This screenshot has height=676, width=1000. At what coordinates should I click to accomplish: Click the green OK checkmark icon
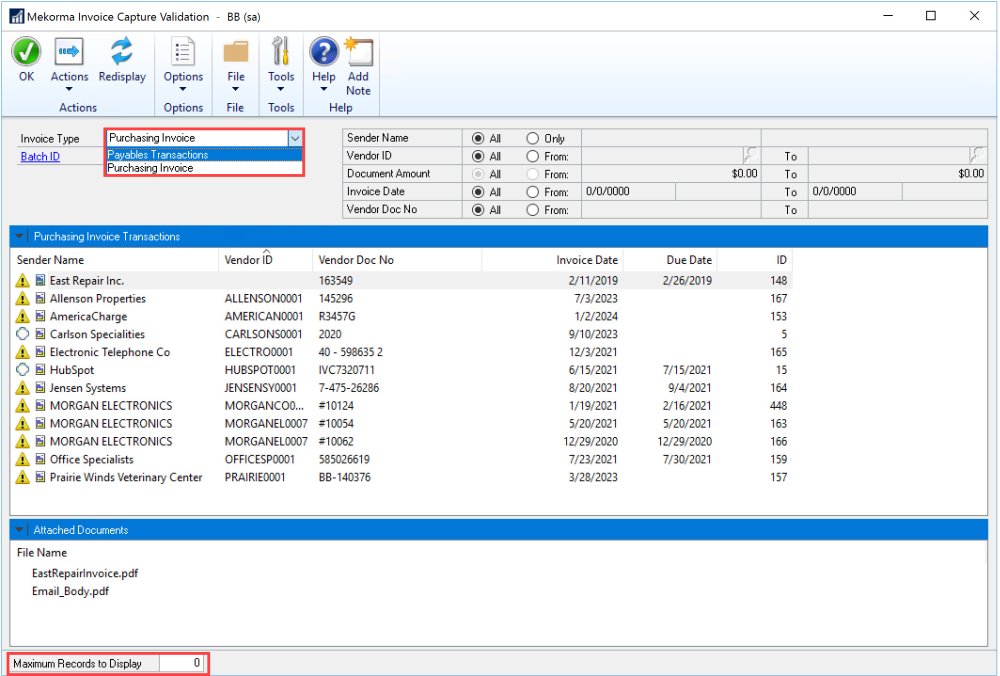[x=26, y=53]
